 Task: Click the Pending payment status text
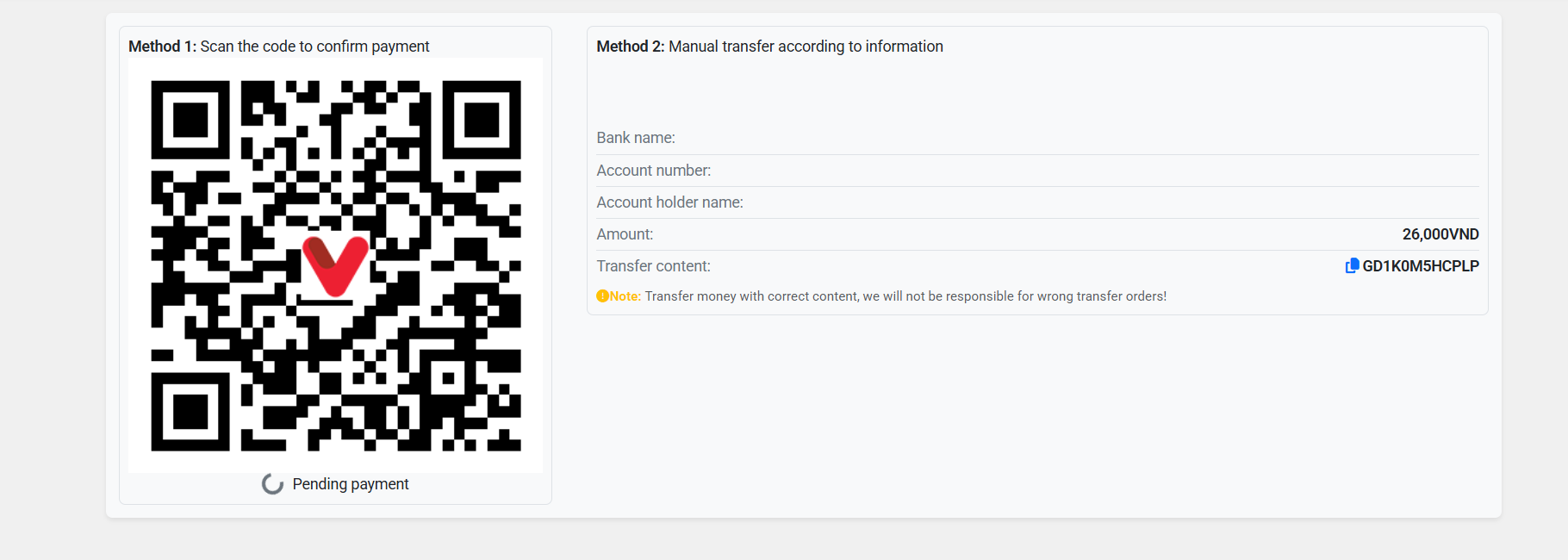351,484
